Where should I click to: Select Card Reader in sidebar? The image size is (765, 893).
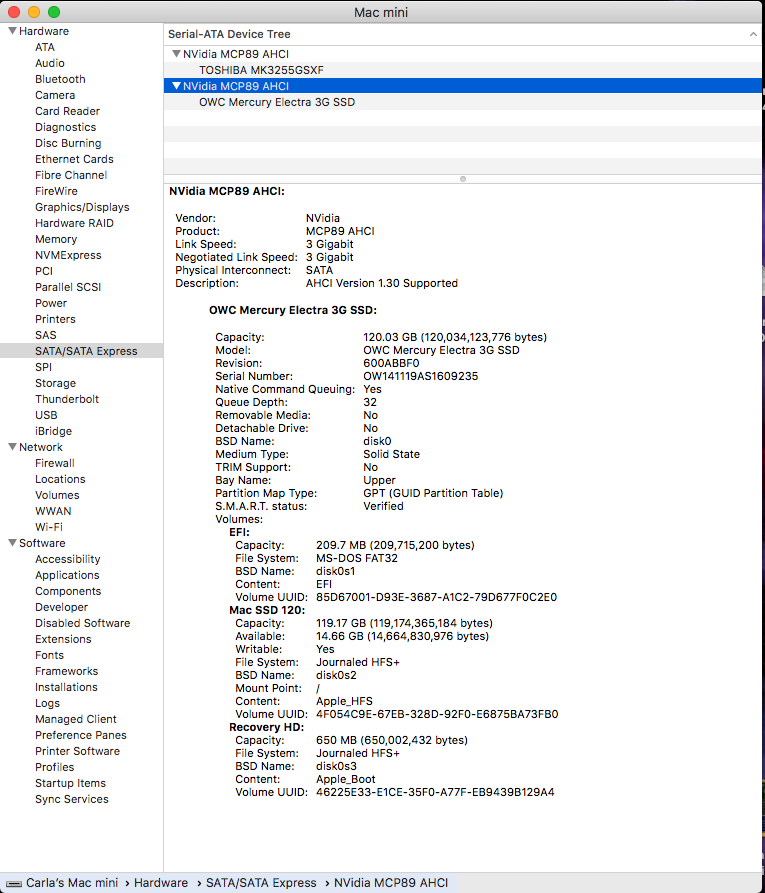pyautogui.click(x=67, y=111)
